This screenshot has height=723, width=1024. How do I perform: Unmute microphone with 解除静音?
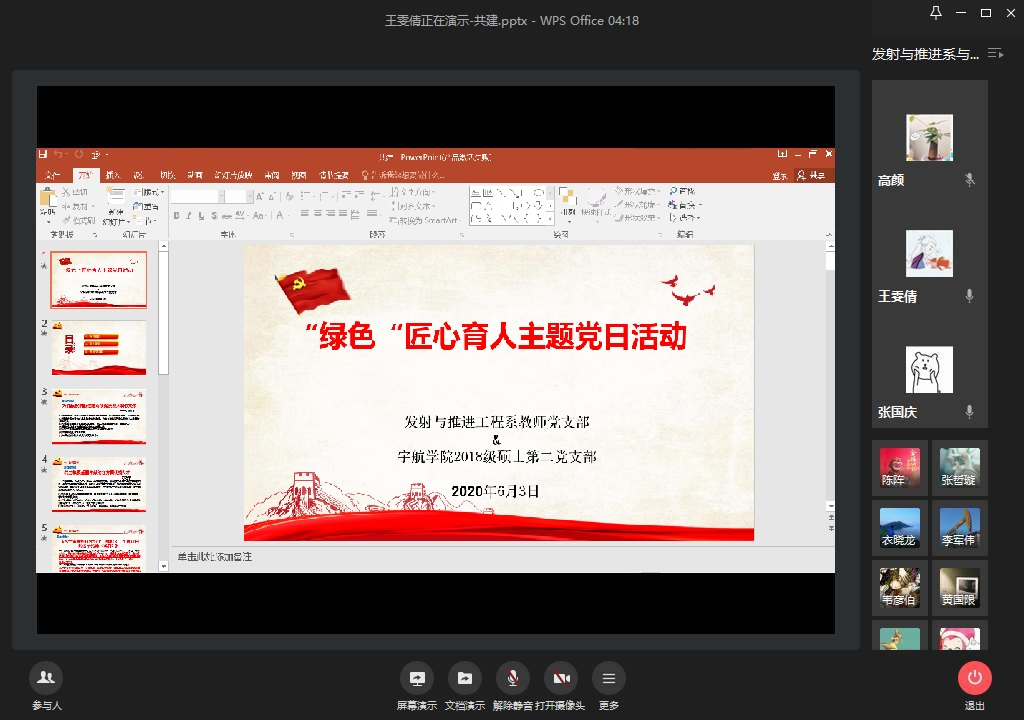pyautogui.click(x=513, y=678)
